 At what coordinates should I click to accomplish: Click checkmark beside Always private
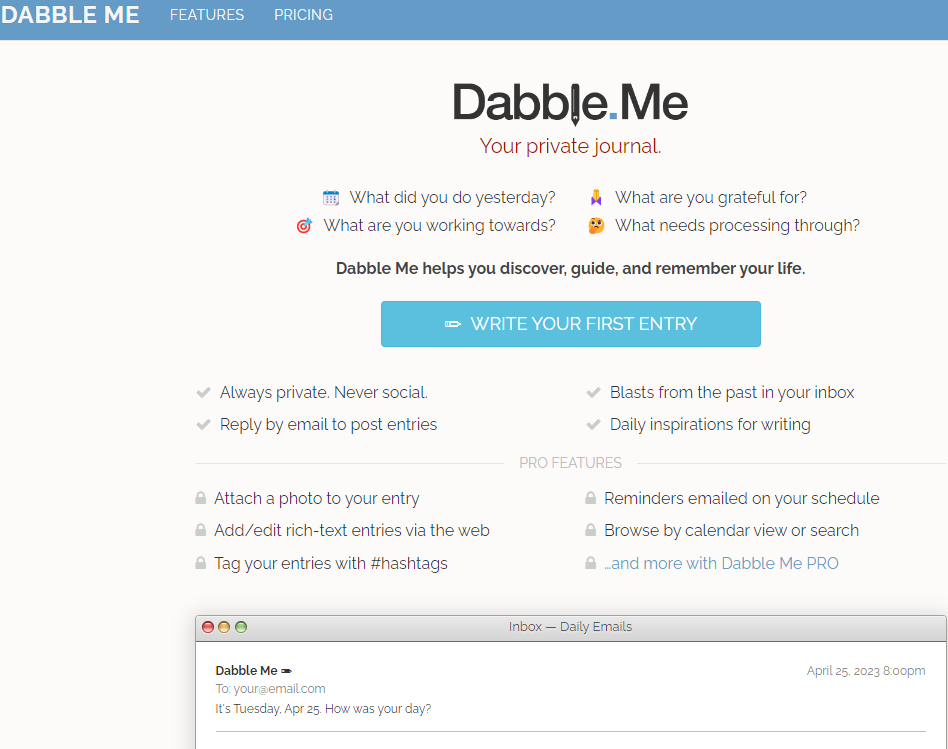203,392
